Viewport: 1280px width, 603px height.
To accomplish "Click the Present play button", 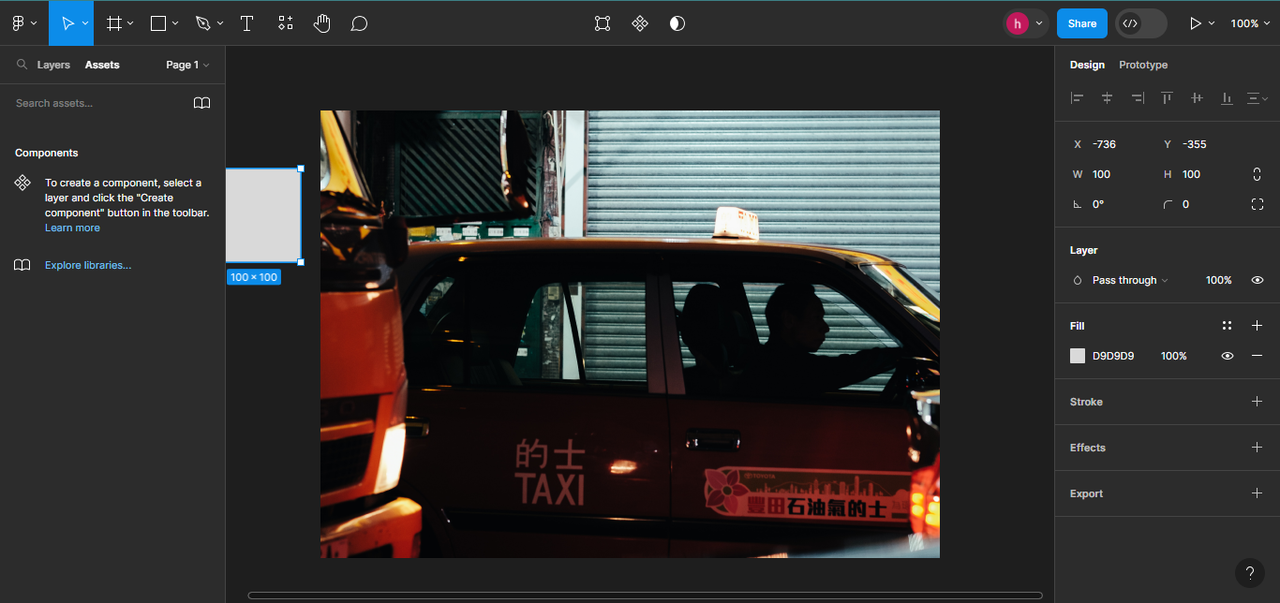I will 1195,23.
